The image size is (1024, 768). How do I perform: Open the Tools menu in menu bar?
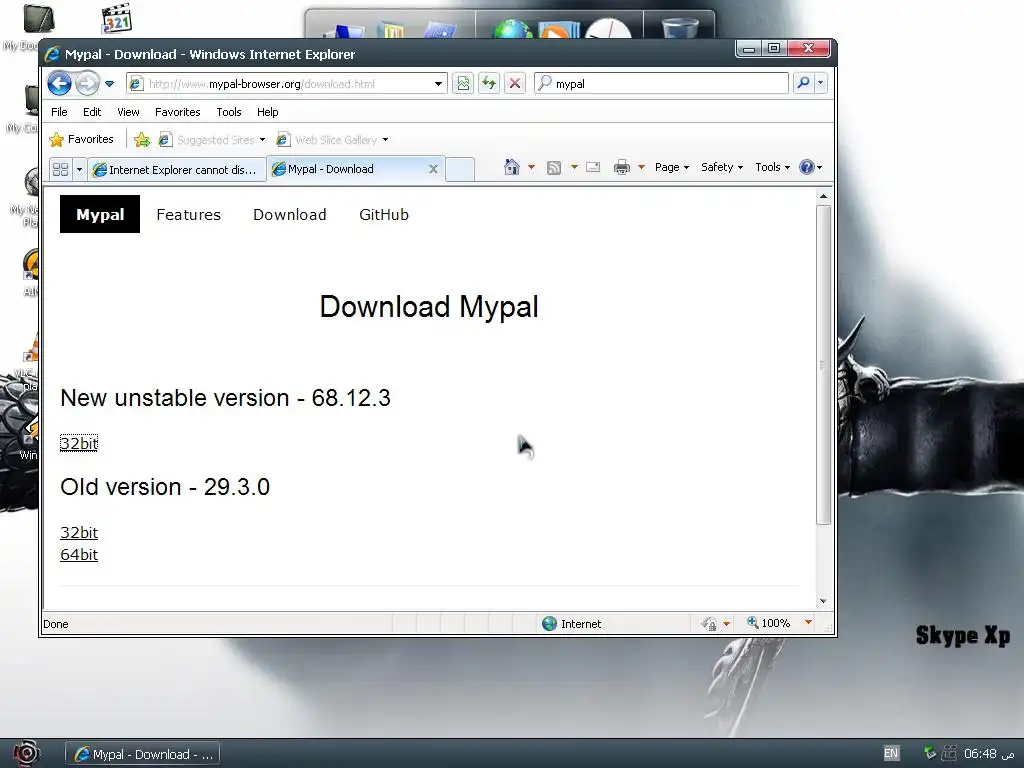click(229, 112)
